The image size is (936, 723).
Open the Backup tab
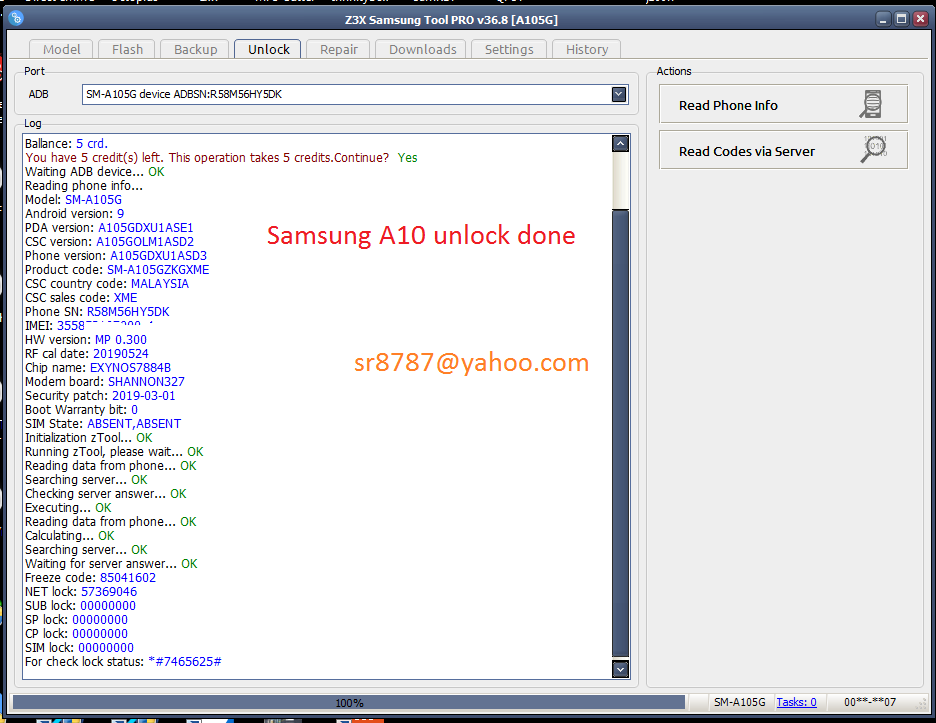coord(195,50)
